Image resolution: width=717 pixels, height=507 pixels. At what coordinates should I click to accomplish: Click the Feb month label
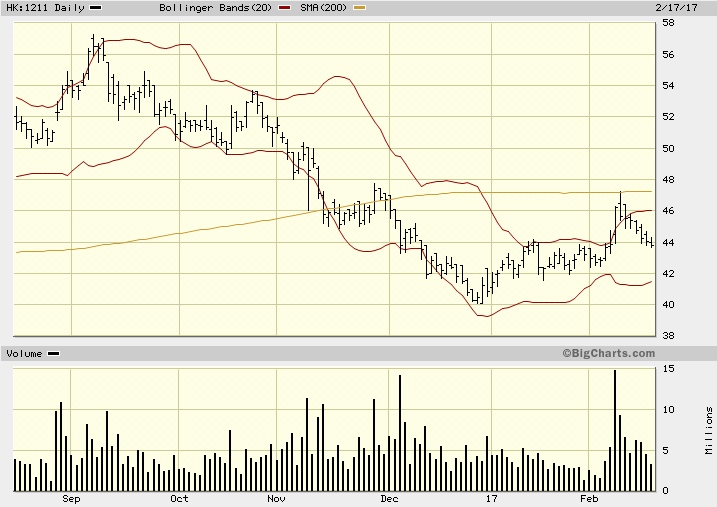(589, 498)
